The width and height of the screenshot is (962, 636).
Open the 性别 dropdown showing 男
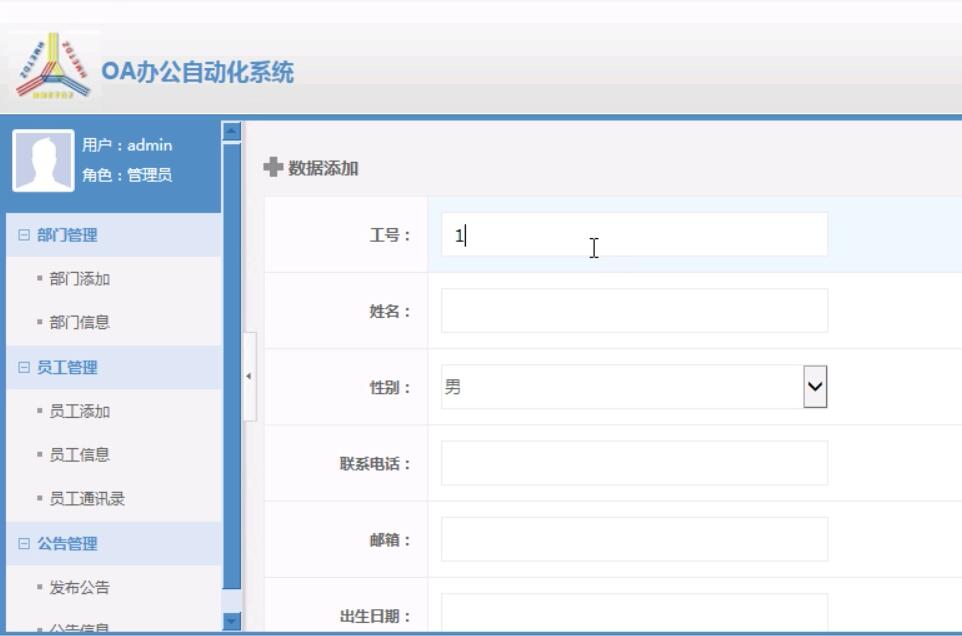click(634, 387)
